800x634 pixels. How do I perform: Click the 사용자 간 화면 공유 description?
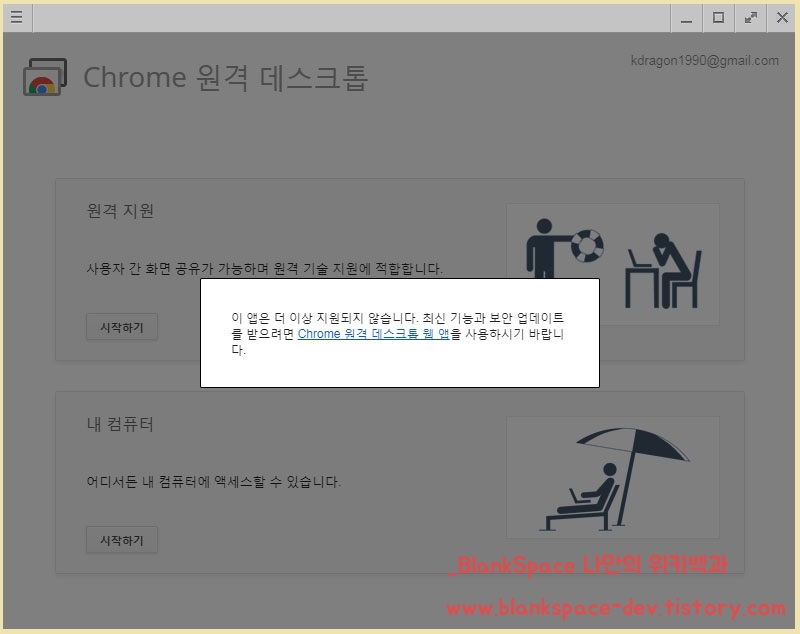pyautogui.click(x=264, y=268)
